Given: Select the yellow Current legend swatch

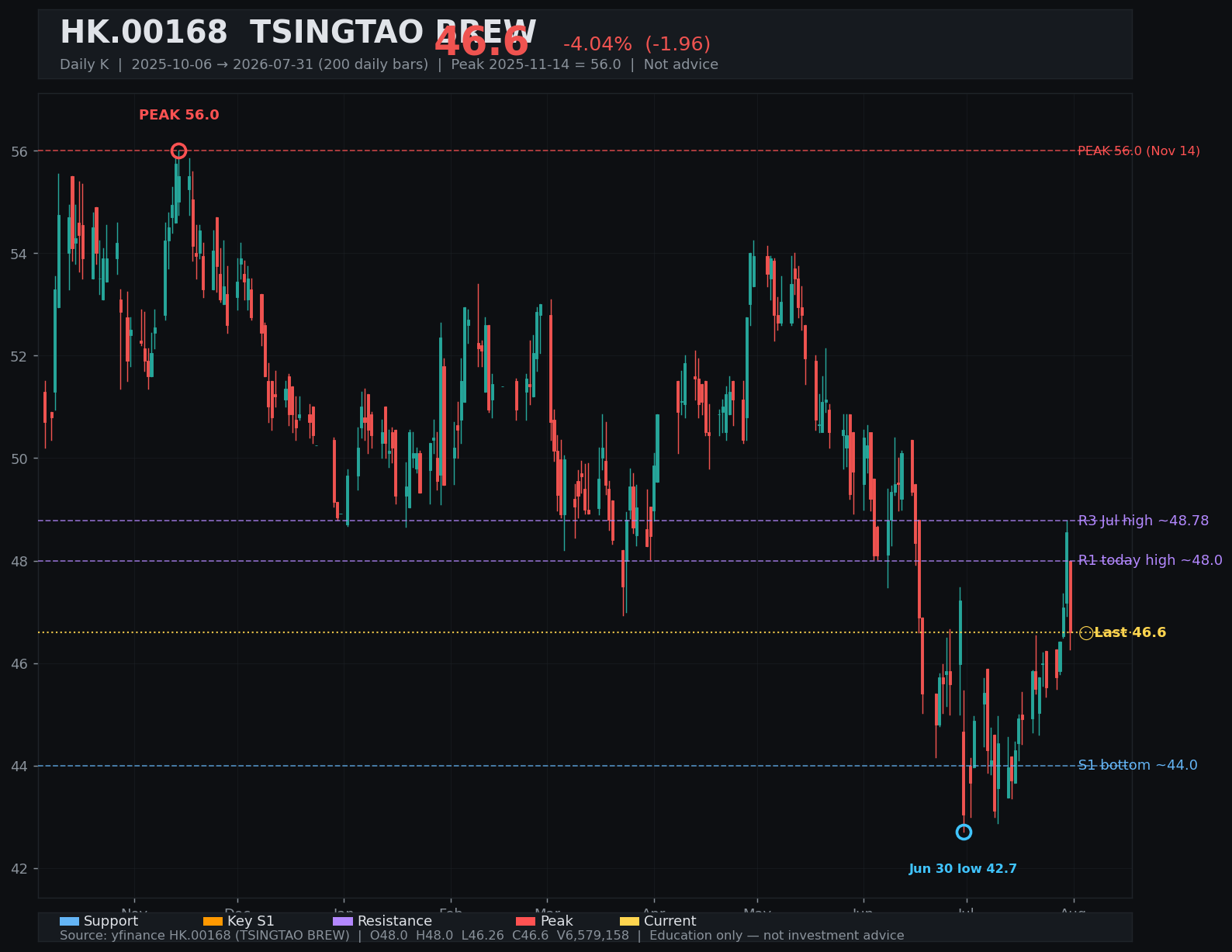Looking at the screenshot, I should (x=629, y=921).
